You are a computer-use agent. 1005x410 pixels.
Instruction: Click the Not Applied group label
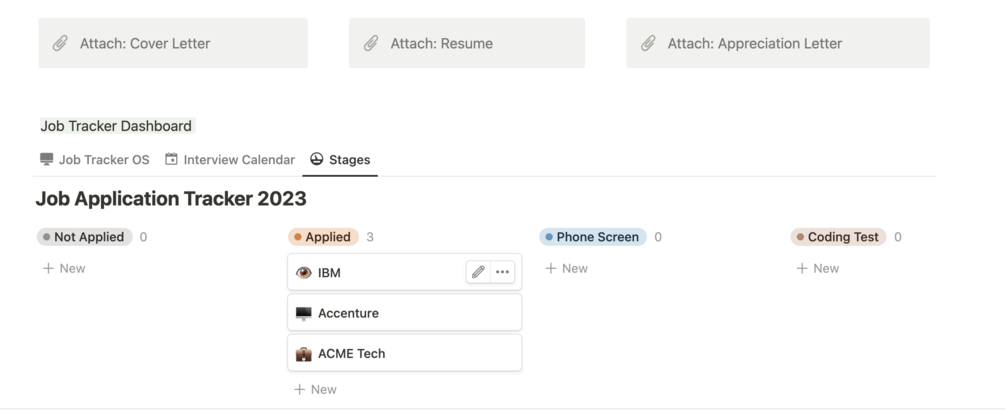pyautogui.click(x=84, y=237)
